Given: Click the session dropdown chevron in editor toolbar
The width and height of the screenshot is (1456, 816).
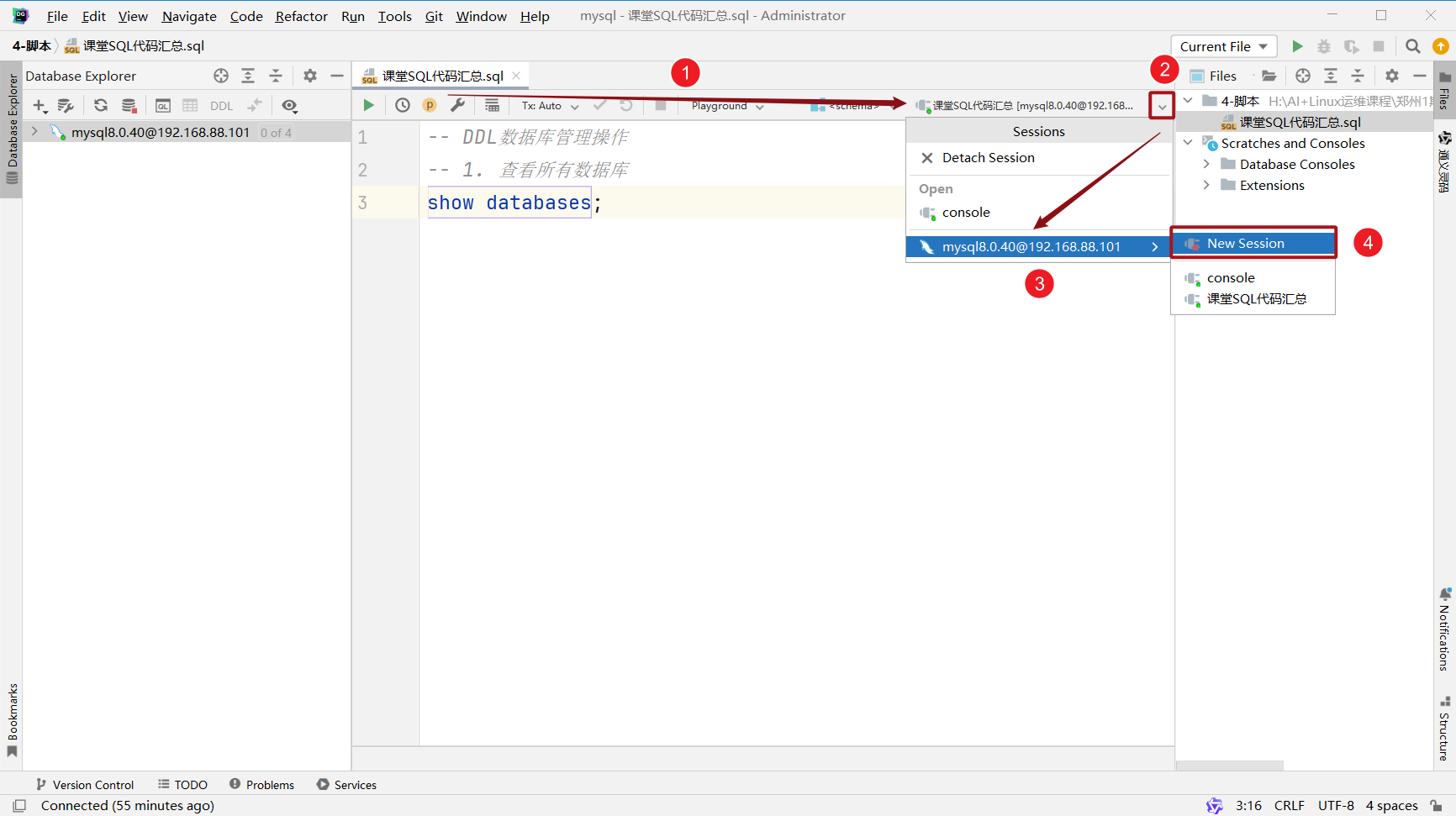Looking at the screenshot, I should point(1162,106).
